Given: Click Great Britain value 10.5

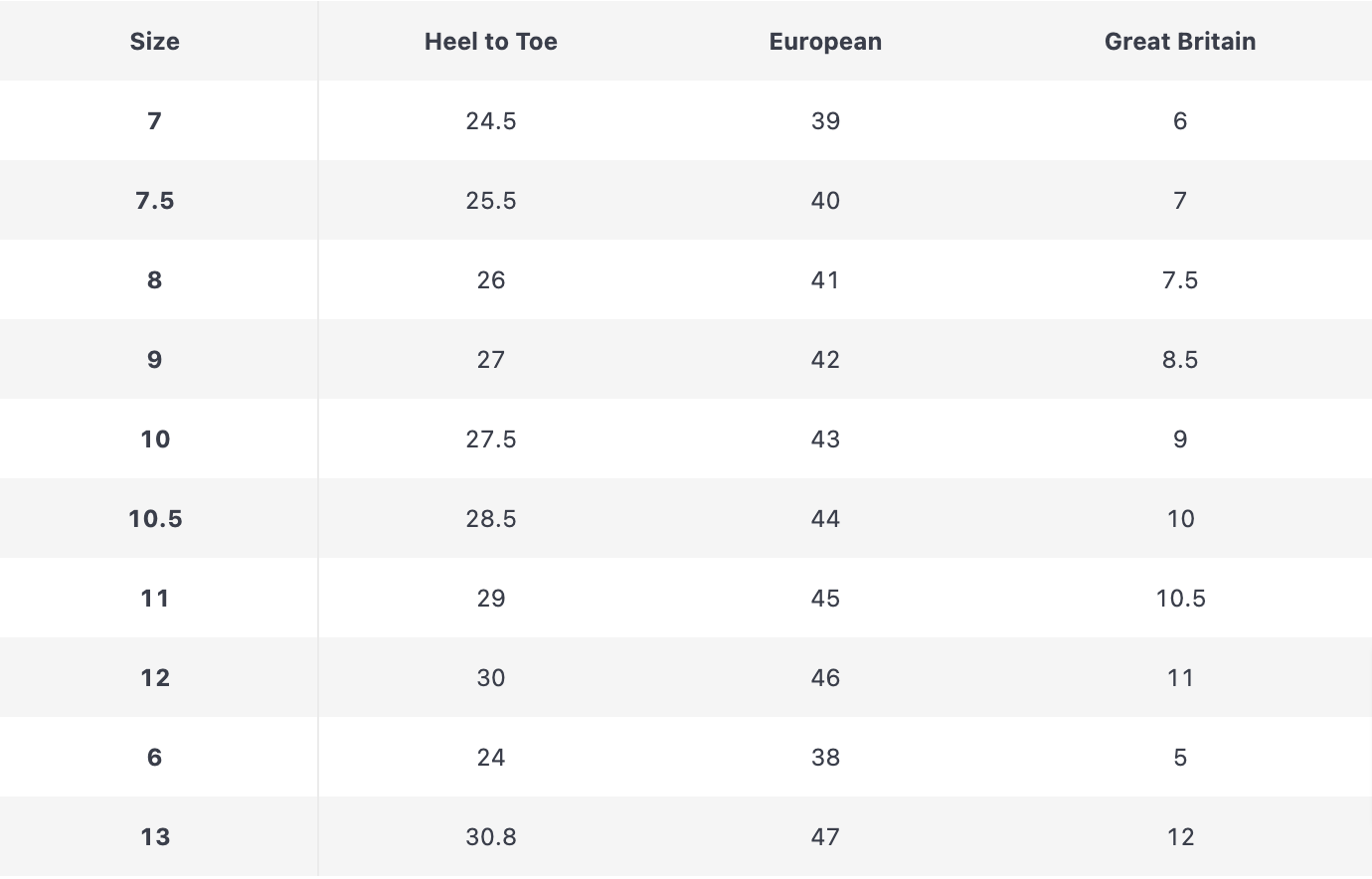Looking at the screenshot, I should [x=1179, y=598].
